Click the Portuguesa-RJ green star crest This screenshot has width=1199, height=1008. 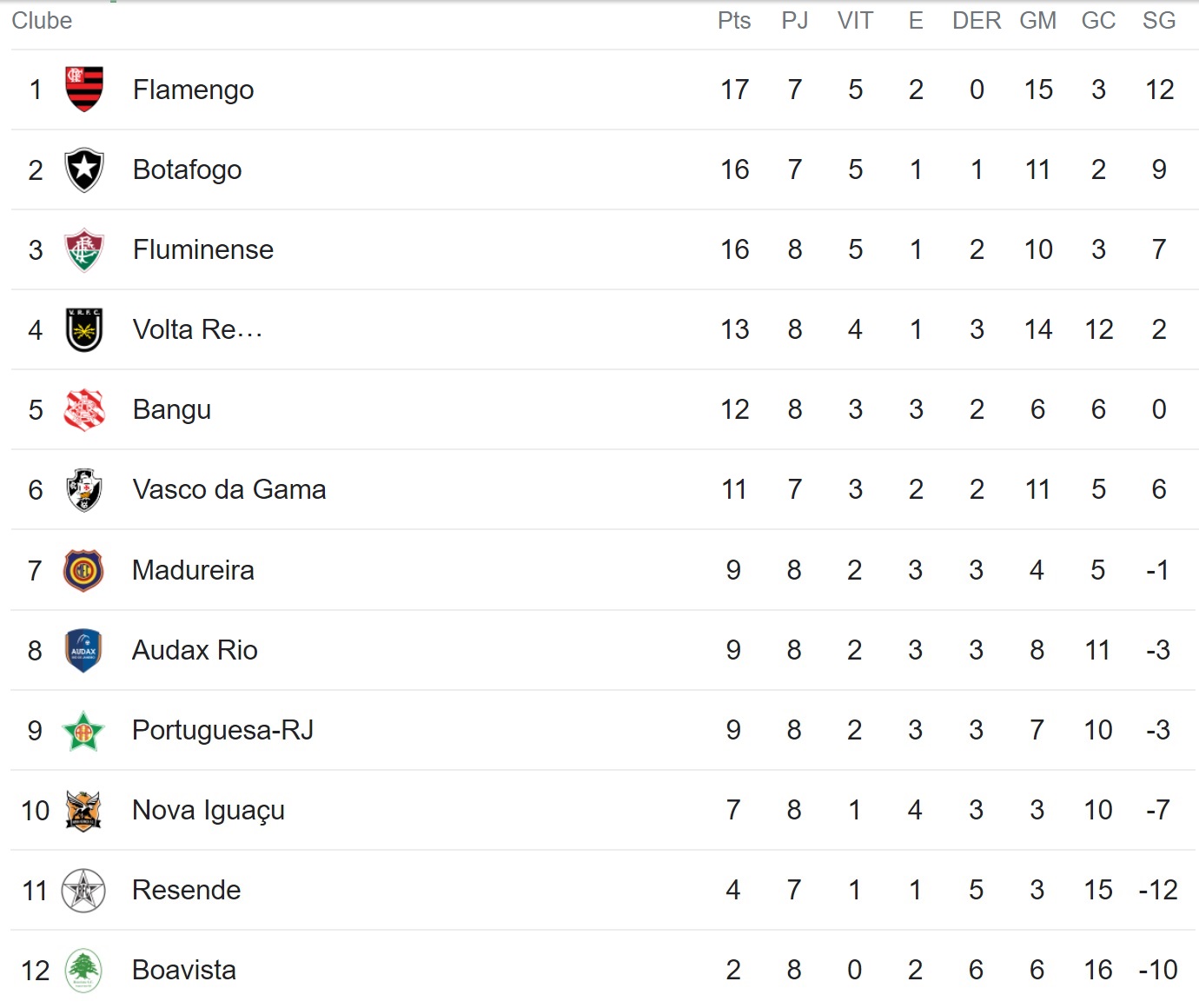coord(83,730)
